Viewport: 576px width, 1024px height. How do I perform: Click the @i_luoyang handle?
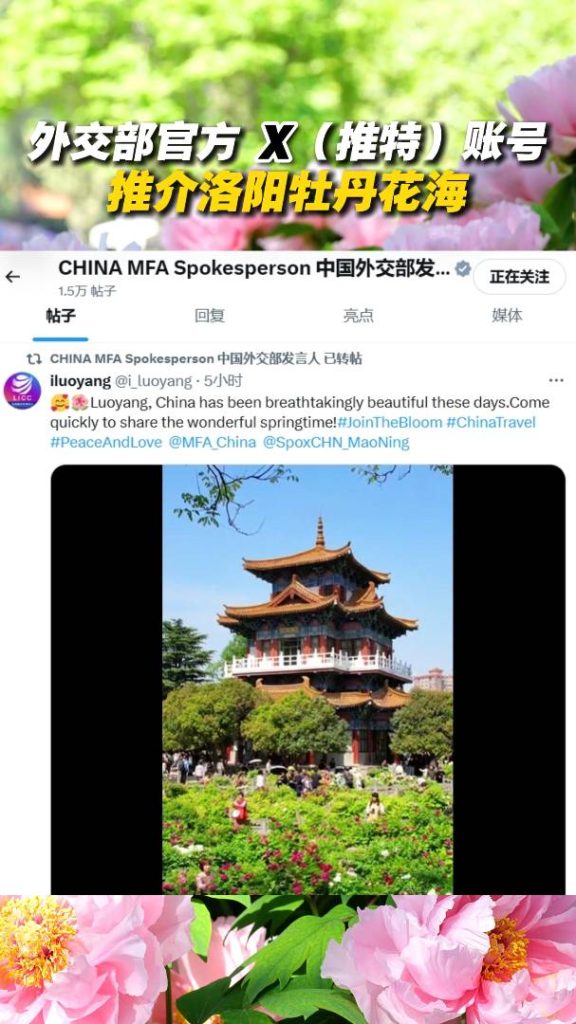click(153, 381)
